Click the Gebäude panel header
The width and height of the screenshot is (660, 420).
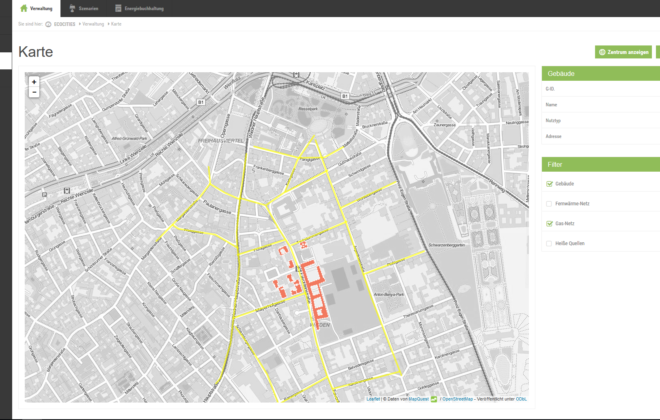point(601,74)
